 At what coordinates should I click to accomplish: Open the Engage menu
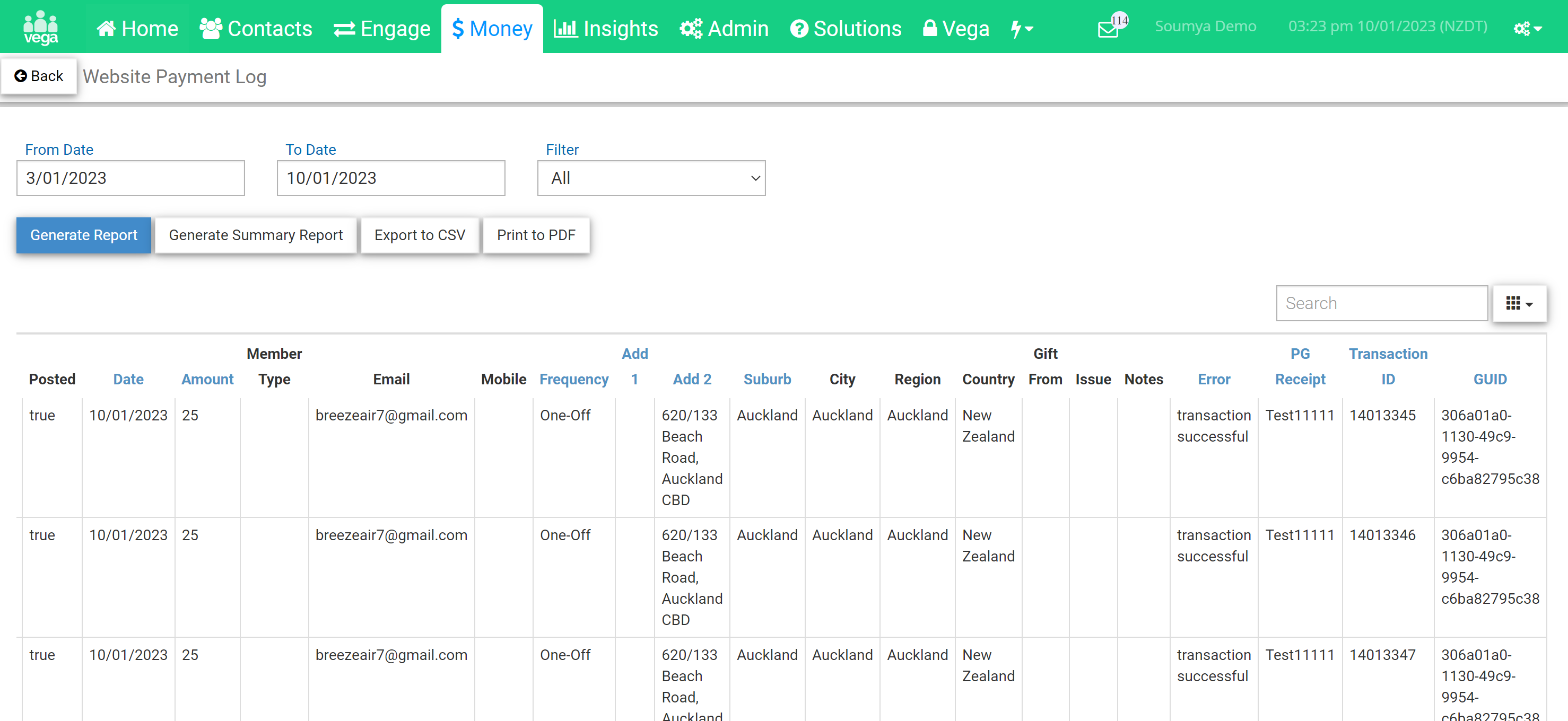tap(382, 29)
